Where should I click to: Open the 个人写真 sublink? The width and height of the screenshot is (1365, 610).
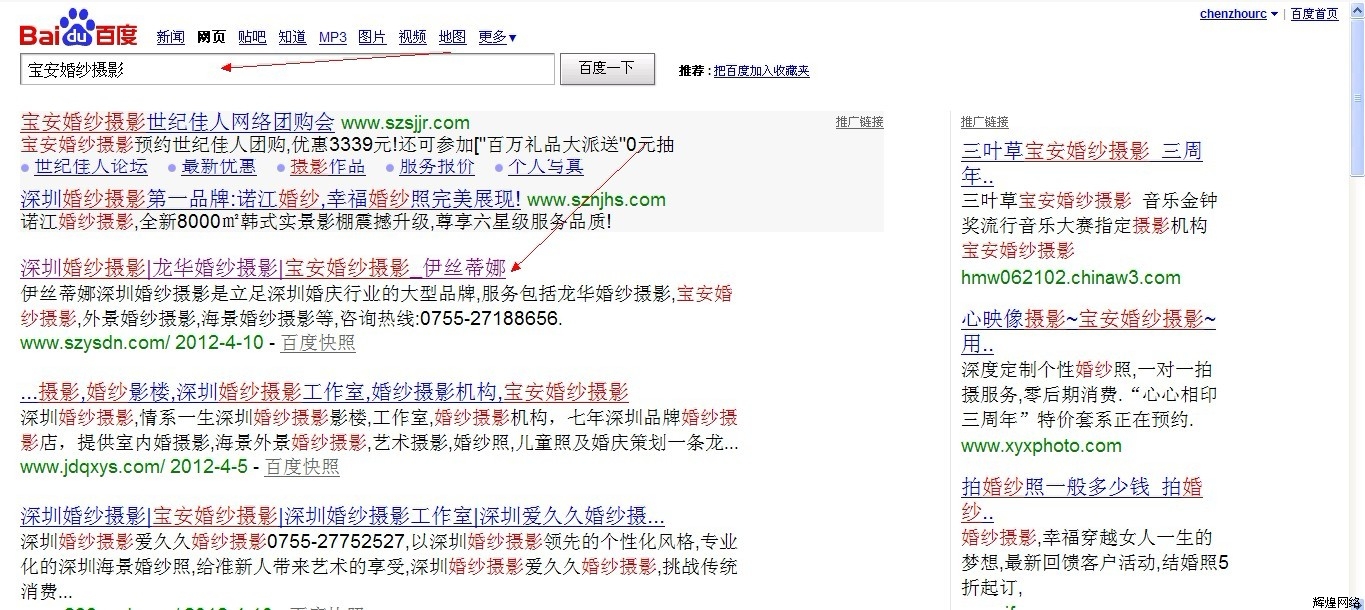(546, 166)
